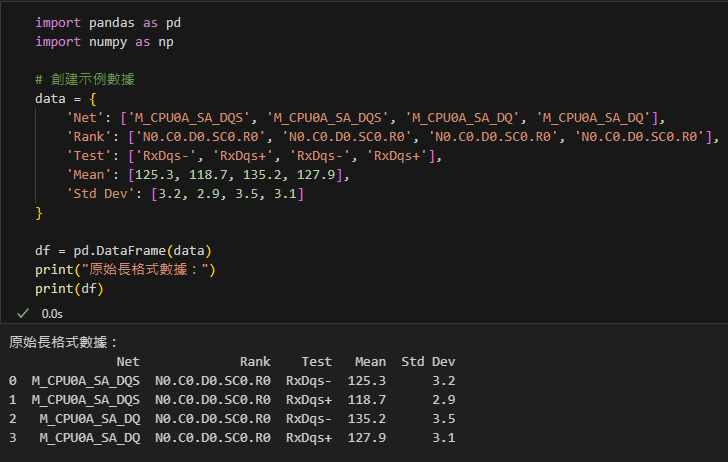
Task: Click M_CPU0A_SA_DQ in output row 3
Action: coord(90,438)
